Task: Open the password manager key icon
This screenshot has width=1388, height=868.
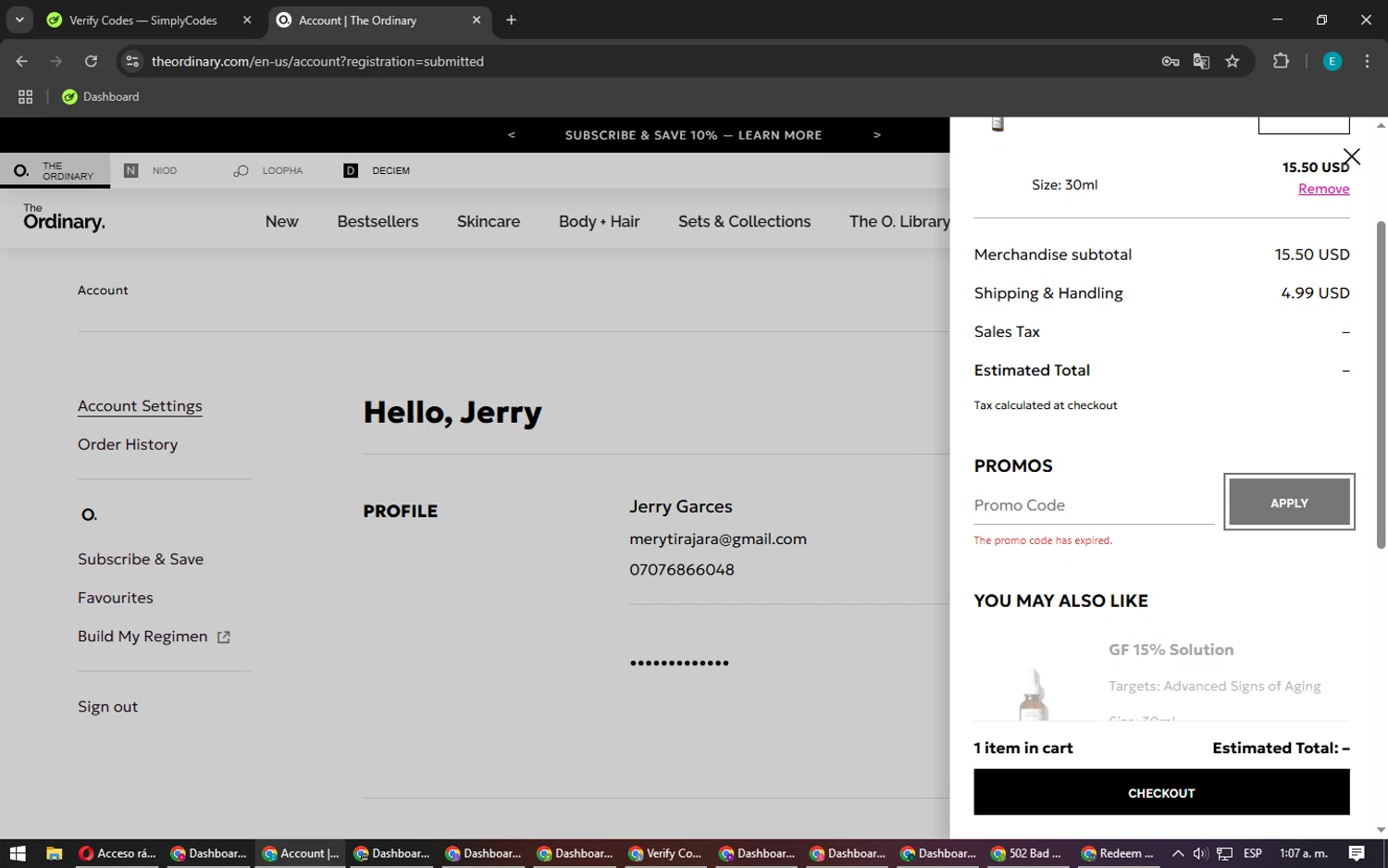Action: (x=1171, y=61)
